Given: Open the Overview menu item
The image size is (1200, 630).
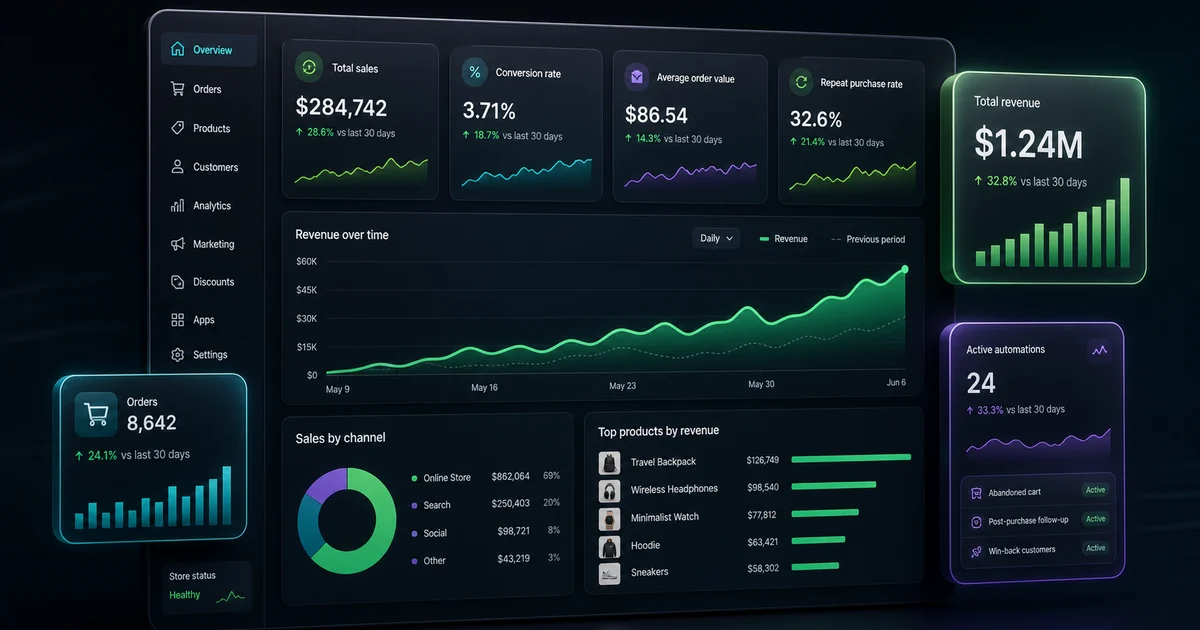Looking at the screenshot, I should click(x=209, y=49).
